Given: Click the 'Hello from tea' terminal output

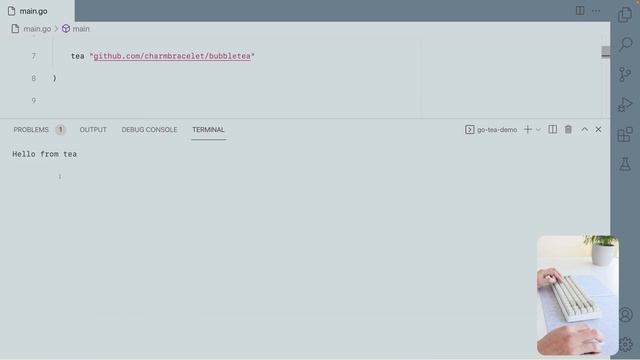Looking at the screenshot, I should point(44,154).
